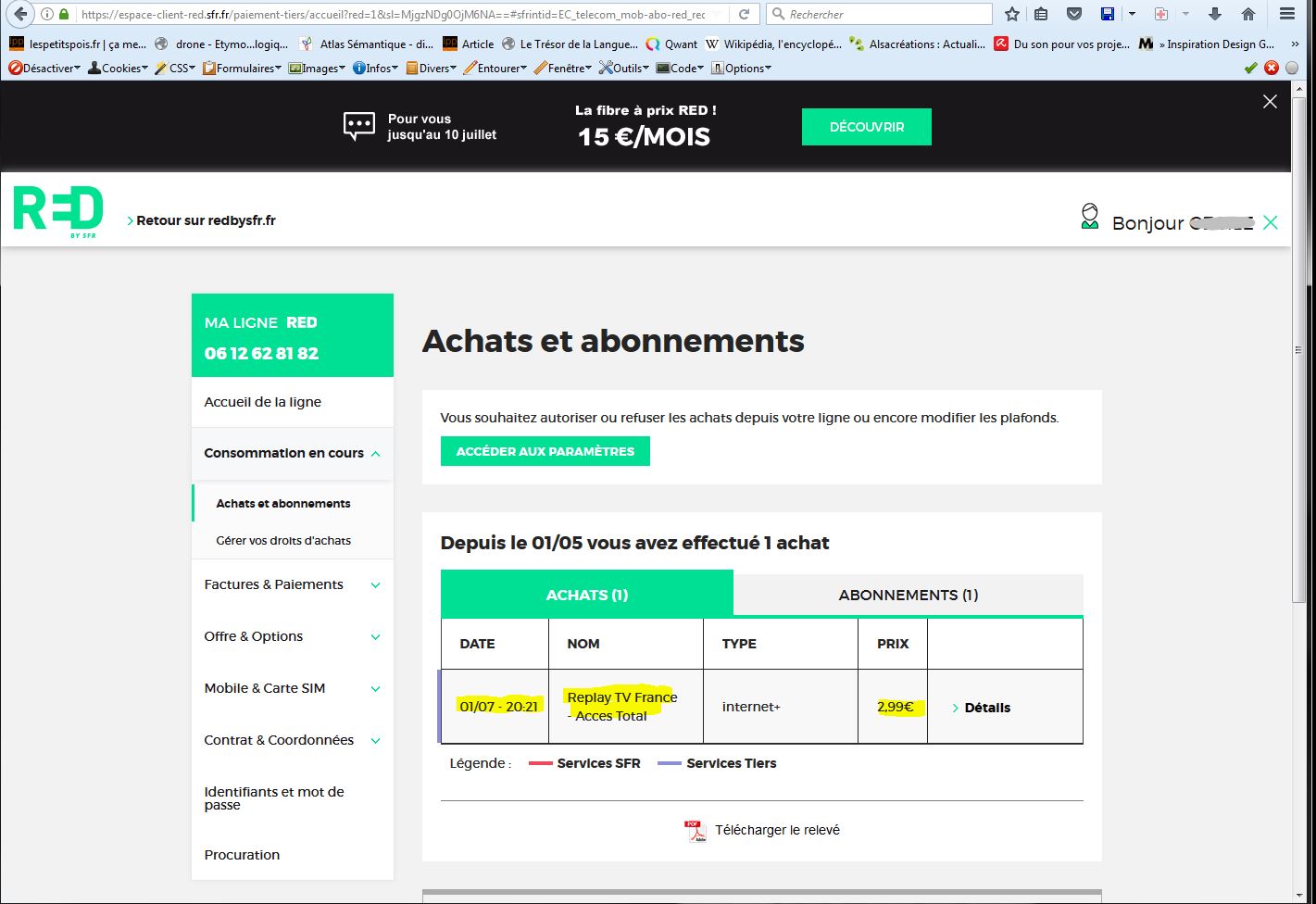The height and width of the screenshot is (904, 1316).
Task: Open the Entourer developer menu
Action: point(495,68)
